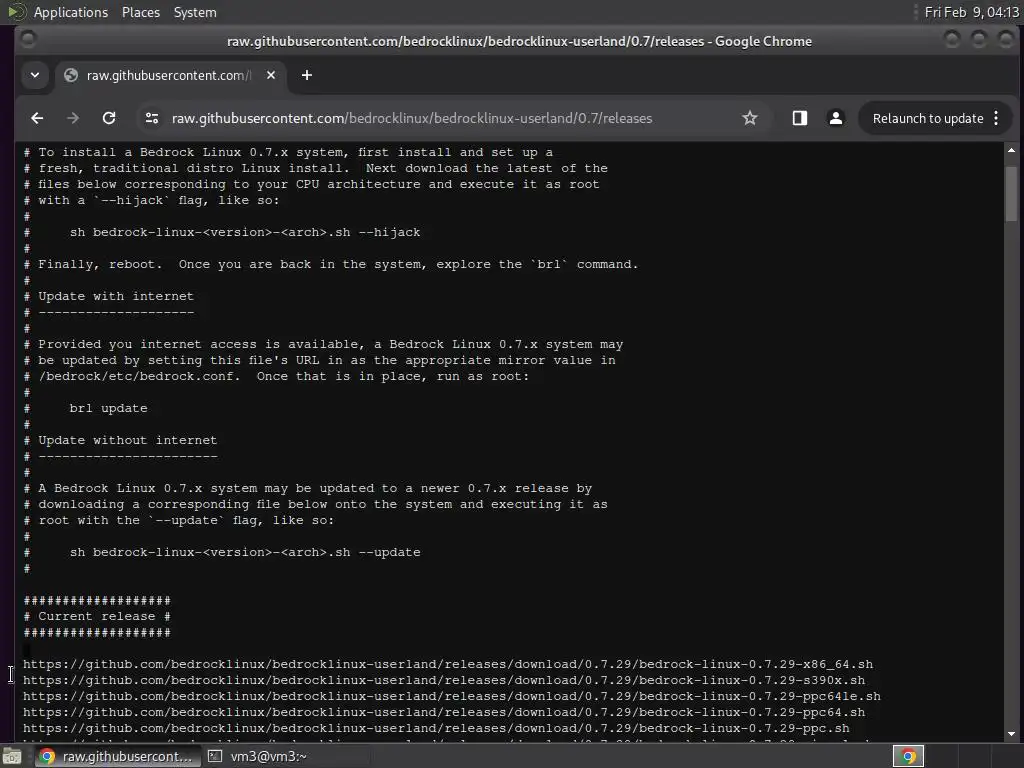Viewport: 1024px width, 768px height.
Task: View site information icon in address bar
Action: [x=152, y=118]
